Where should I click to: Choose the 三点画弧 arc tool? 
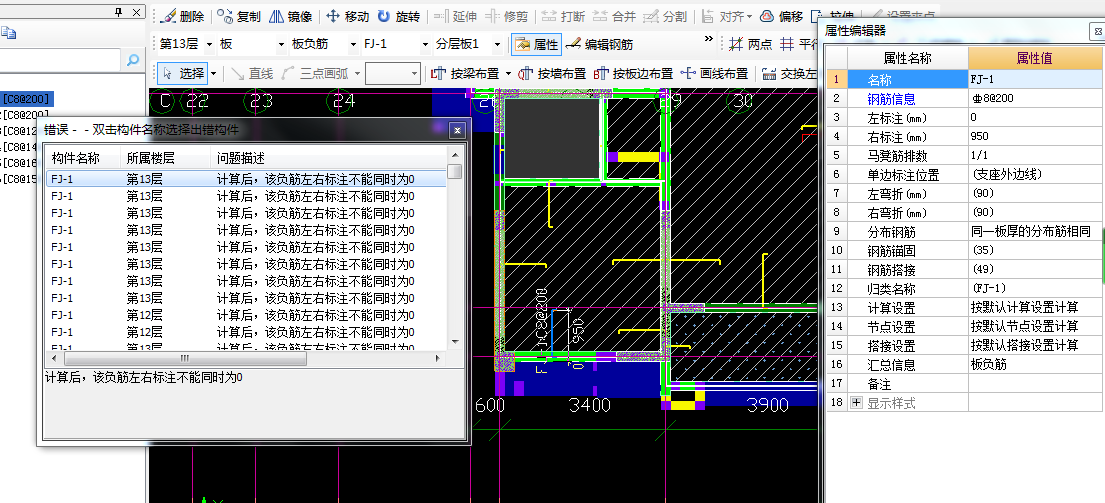click(316, 73)
